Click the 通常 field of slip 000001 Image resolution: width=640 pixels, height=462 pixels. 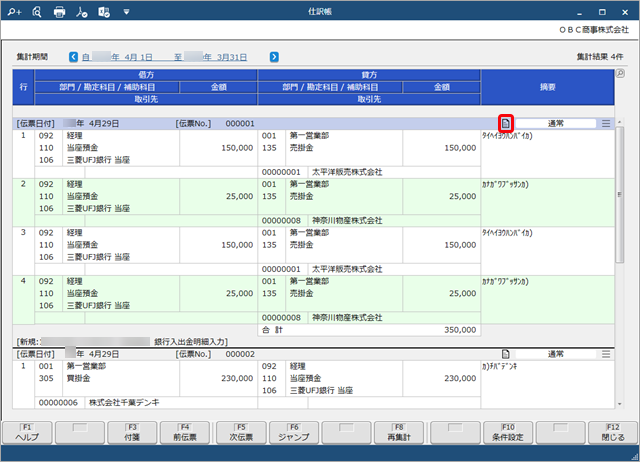(556, 123)
